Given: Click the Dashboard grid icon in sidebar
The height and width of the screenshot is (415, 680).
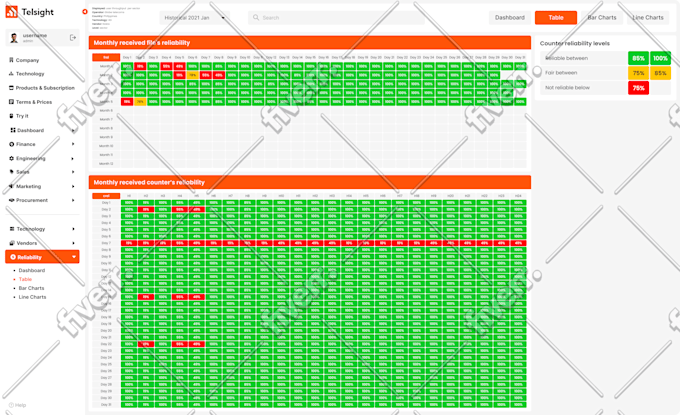Looking at the screenshot, I should coord(13,130).
